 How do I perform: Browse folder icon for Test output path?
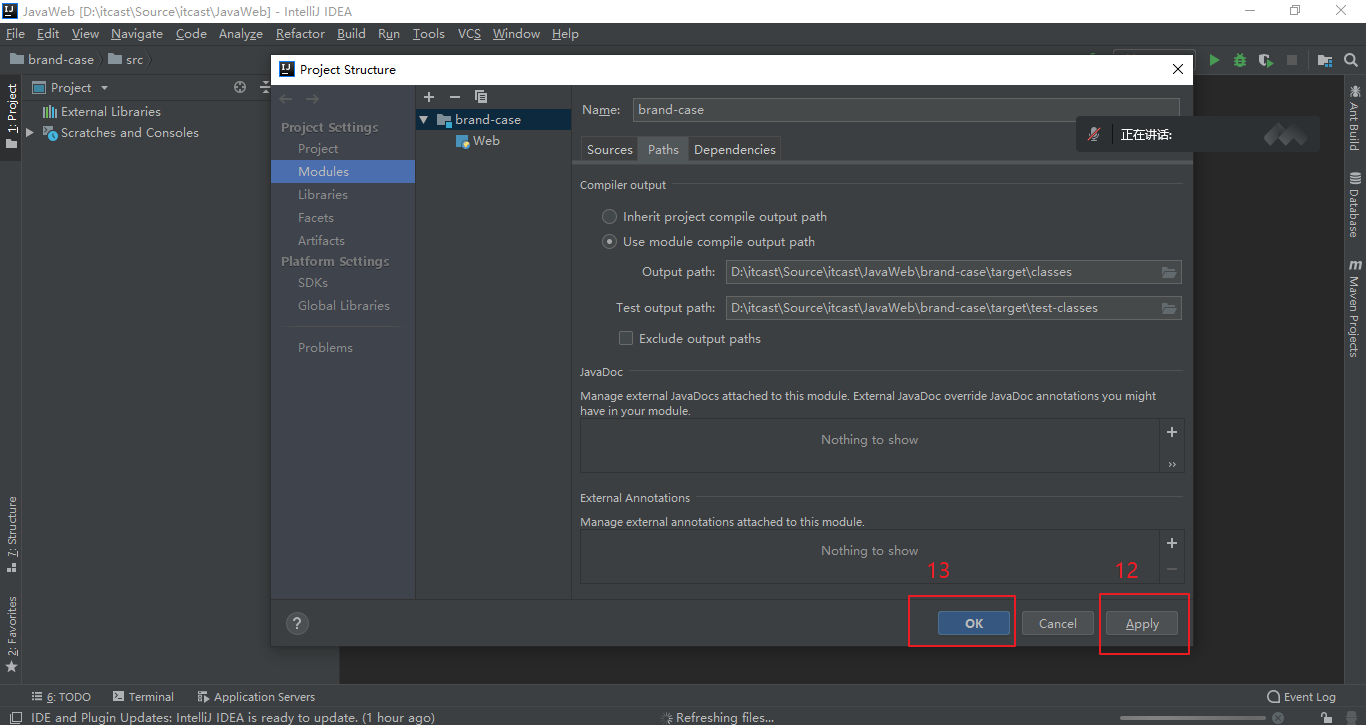click(x=1169, y=308)
